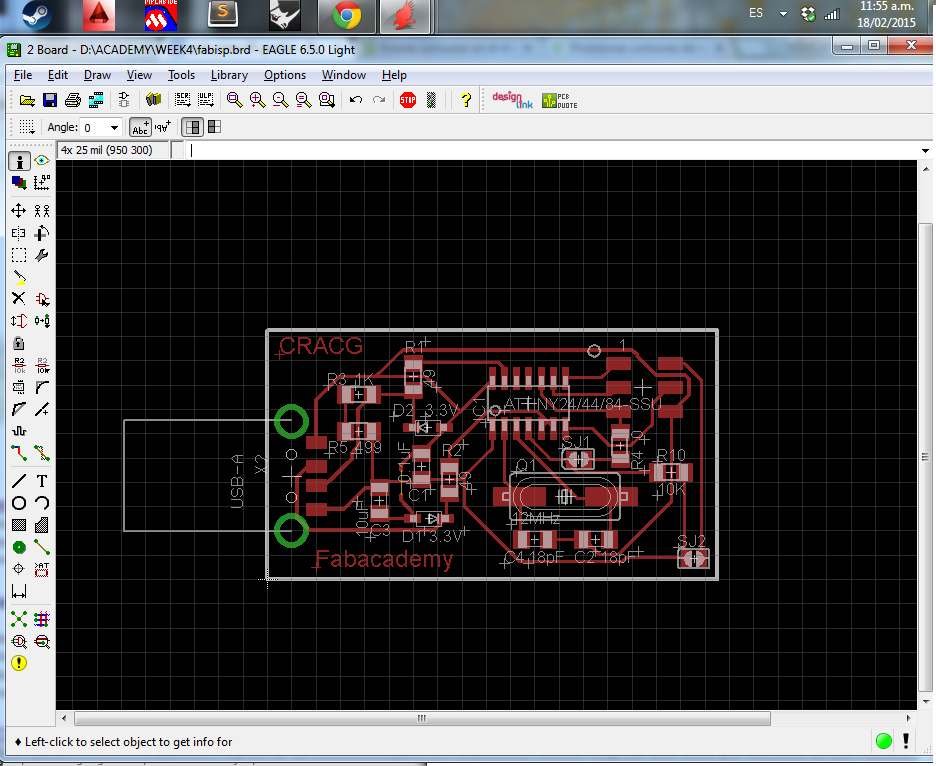Select the green Via tool

pos(19,547)
